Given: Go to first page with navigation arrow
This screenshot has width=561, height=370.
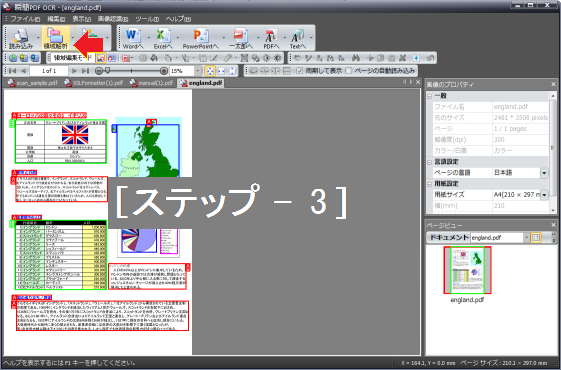Looking at the screenshot, I should coord(13,71).
